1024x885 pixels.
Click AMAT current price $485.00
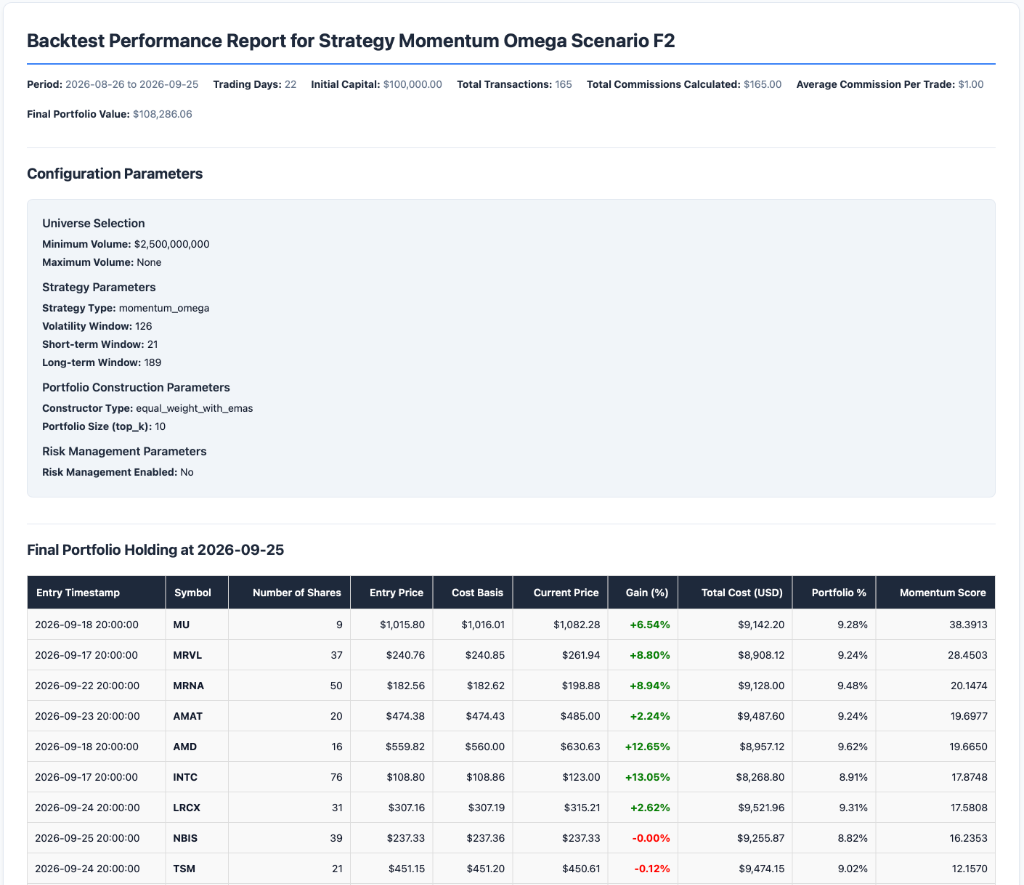pos(560,716)
